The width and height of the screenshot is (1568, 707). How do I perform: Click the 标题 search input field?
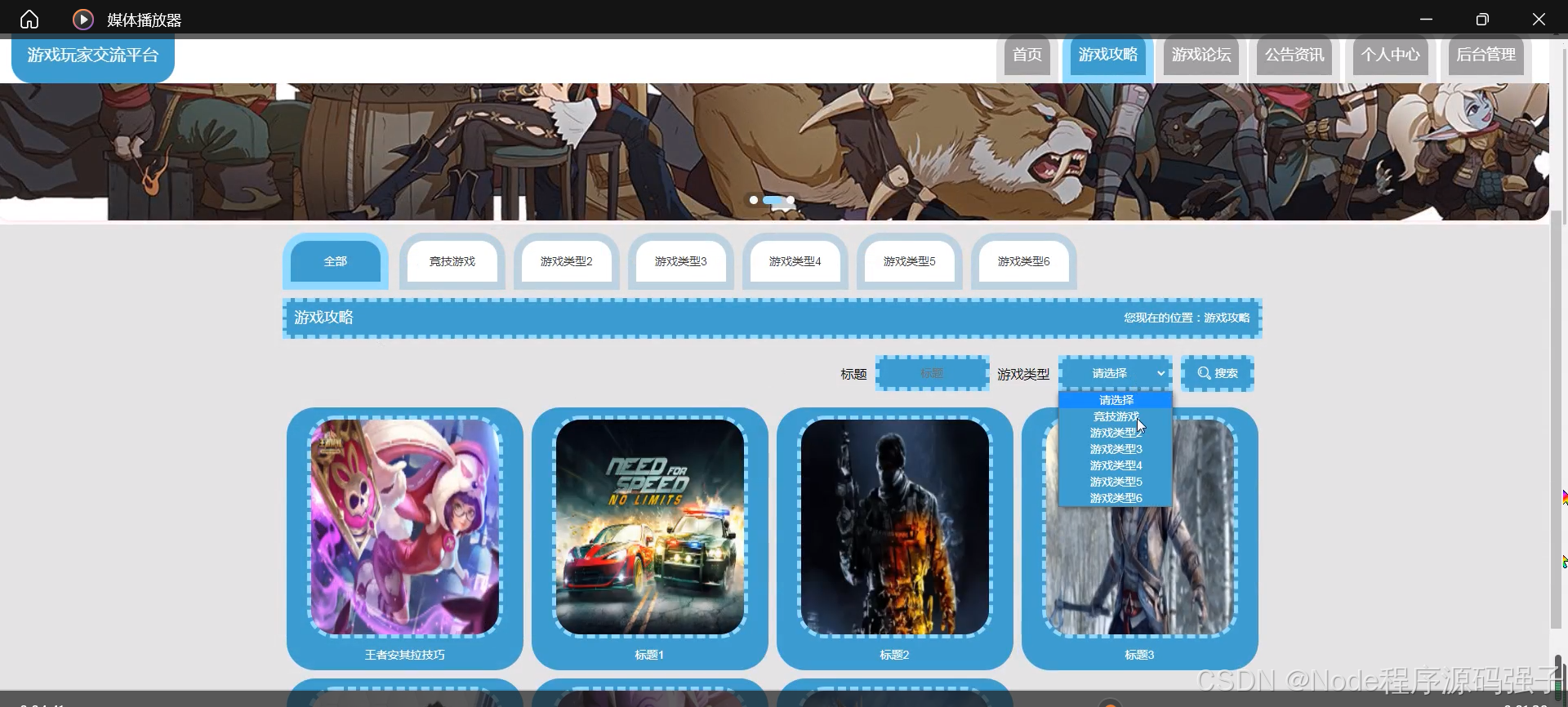click(x=932, y=373)
